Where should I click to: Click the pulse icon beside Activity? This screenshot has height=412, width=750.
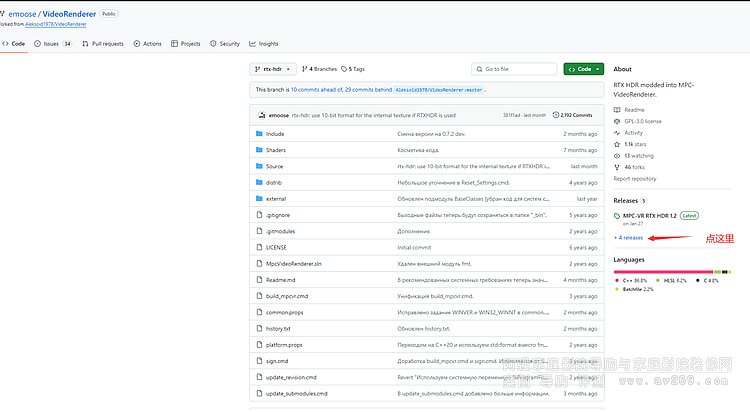coord(617,133)
